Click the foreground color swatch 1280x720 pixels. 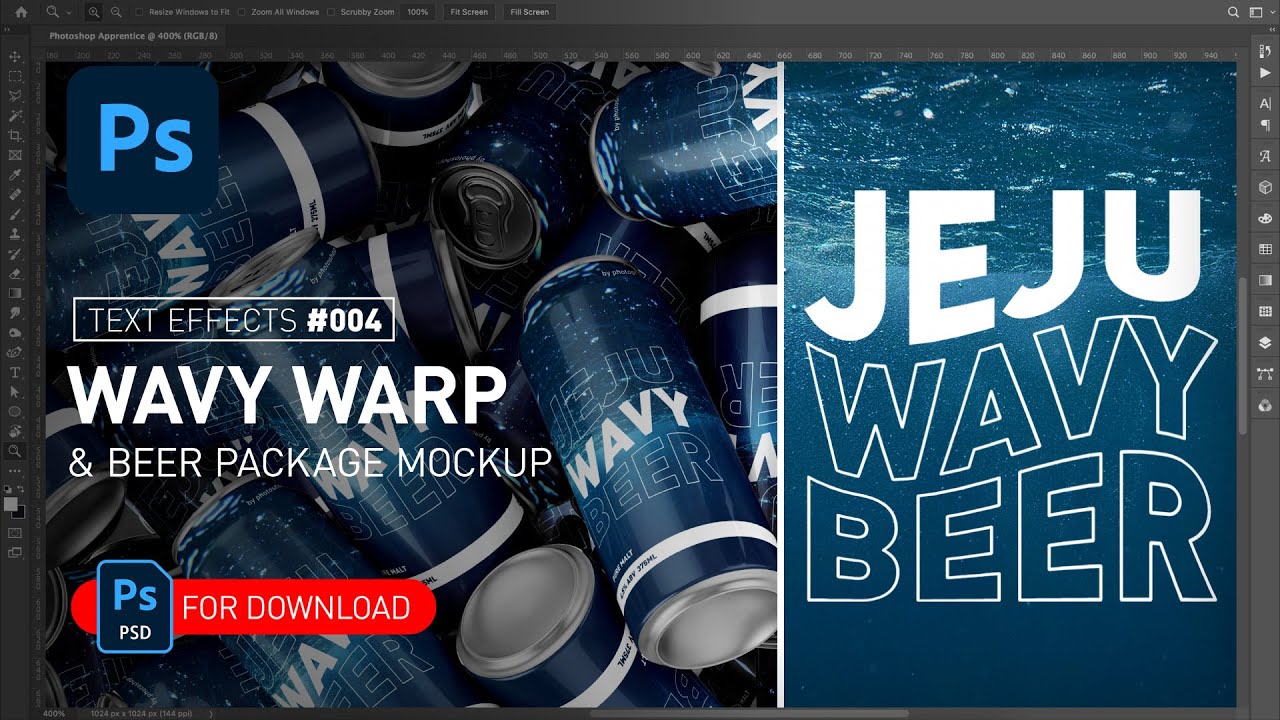(12, 505)
